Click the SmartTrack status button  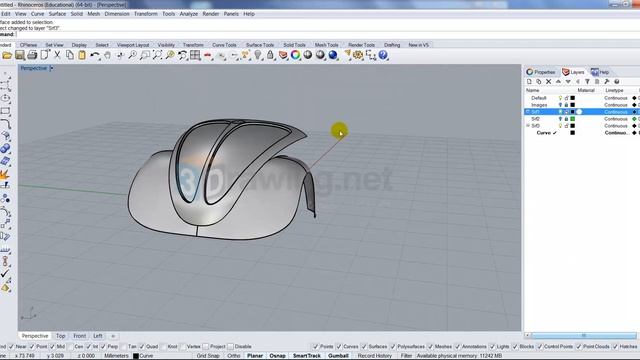(307, 356)
